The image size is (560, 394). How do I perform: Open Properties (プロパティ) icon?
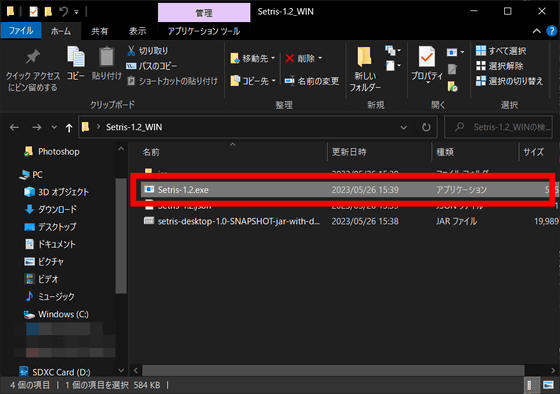(427, 56)
